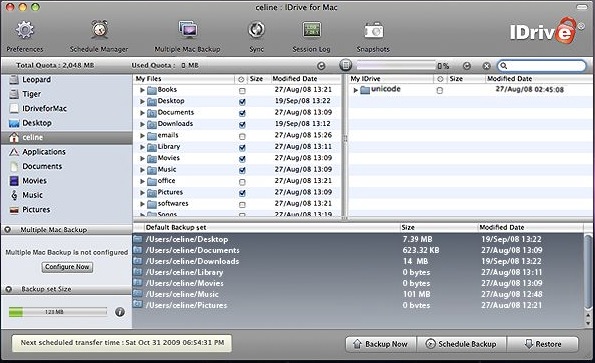
Task: Expand the emails folder
Action: [x=142, y=136]
